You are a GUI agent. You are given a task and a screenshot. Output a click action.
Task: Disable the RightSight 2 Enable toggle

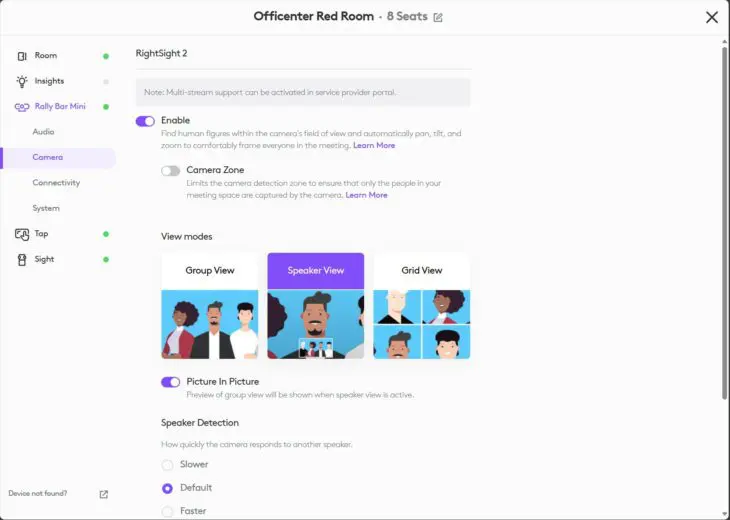pyautogui.click(x=145, y=121)
